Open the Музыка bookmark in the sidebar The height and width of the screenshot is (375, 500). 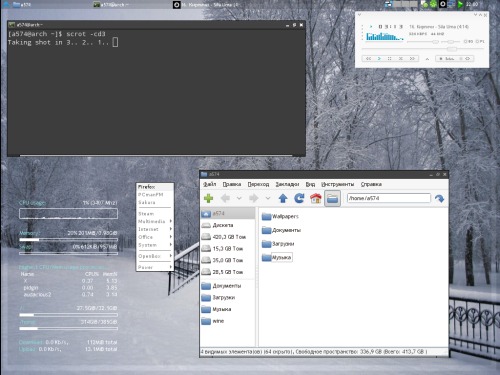[x=228, y=309]
